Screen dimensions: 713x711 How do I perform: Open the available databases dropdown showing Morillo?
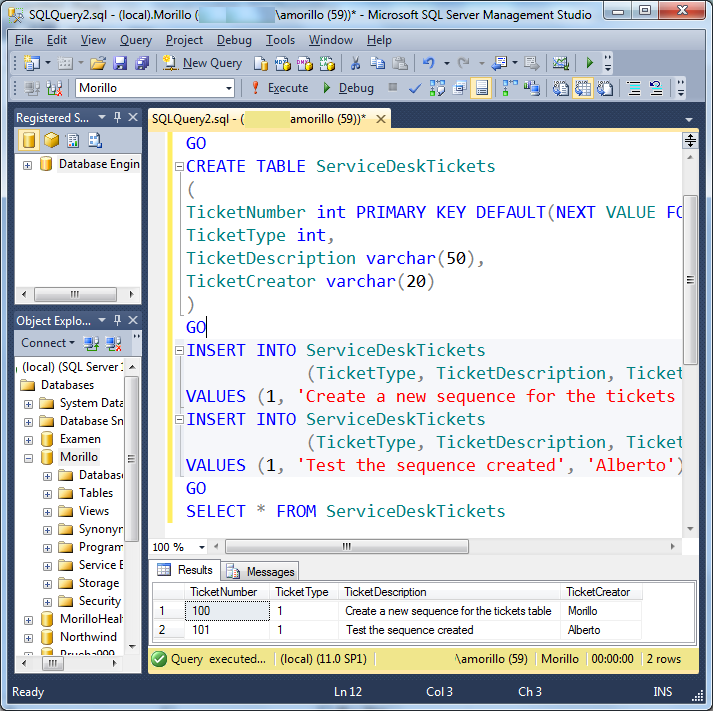coord(229,88)
